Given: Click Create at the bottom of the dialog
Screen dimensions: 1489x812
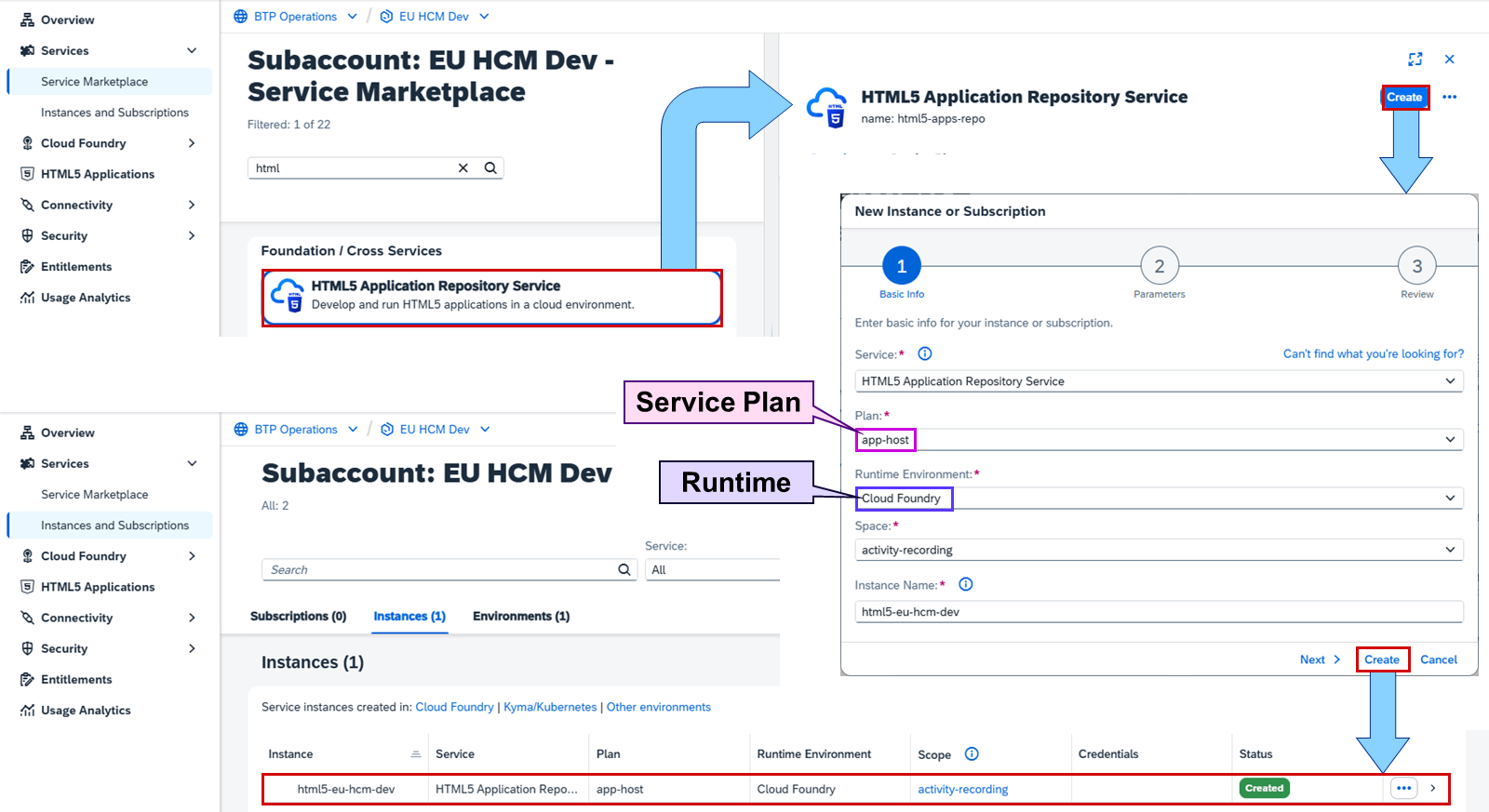Looking at the screenshot, I should click(1382, 659).
